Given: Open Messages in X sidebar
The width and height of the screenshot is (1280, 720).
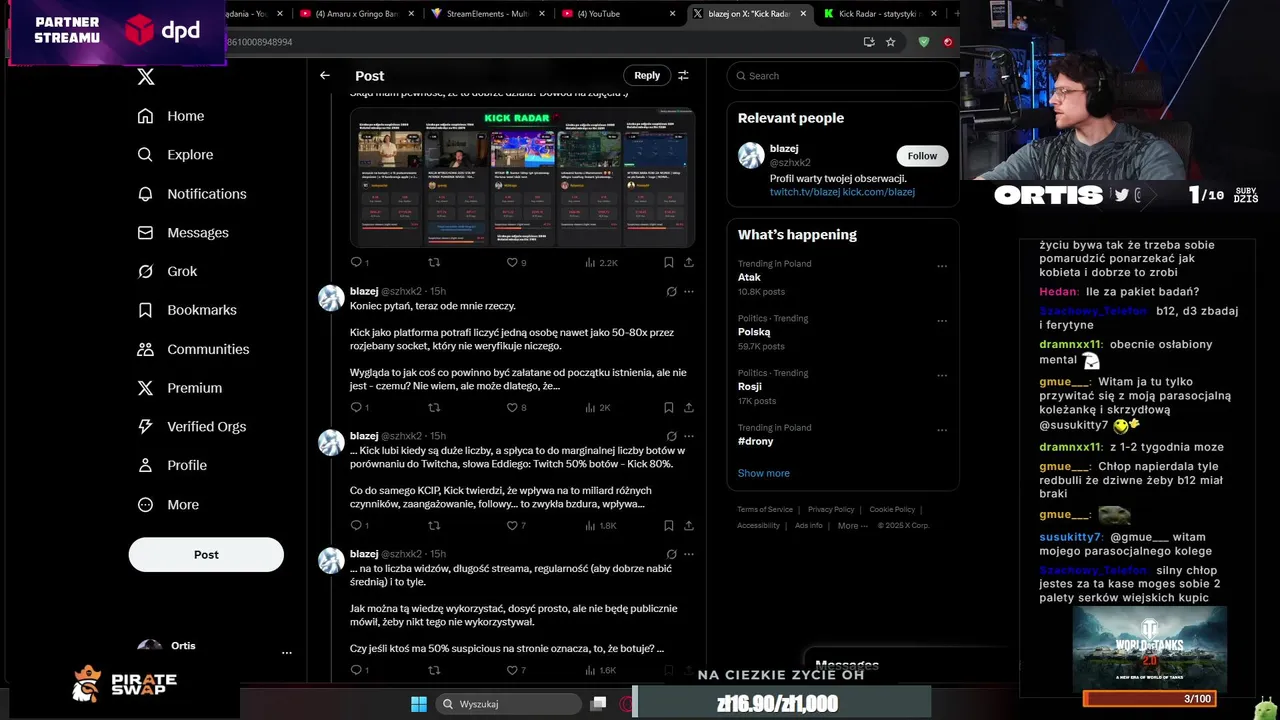Looking at the screenshot, I should (x=183, y=233).
